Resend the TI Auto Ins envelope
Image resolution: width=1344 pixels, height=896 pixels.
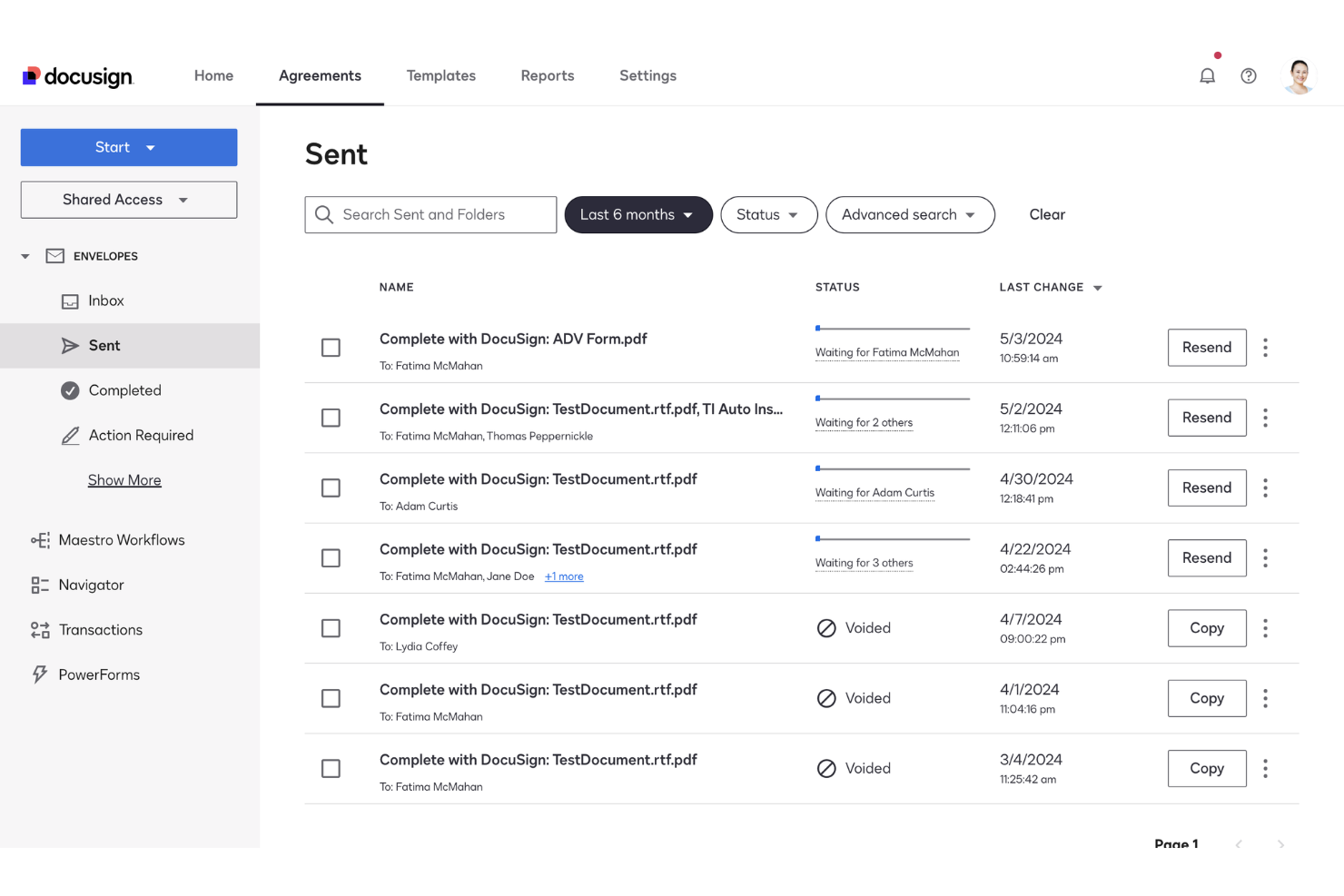point(1207,418)
